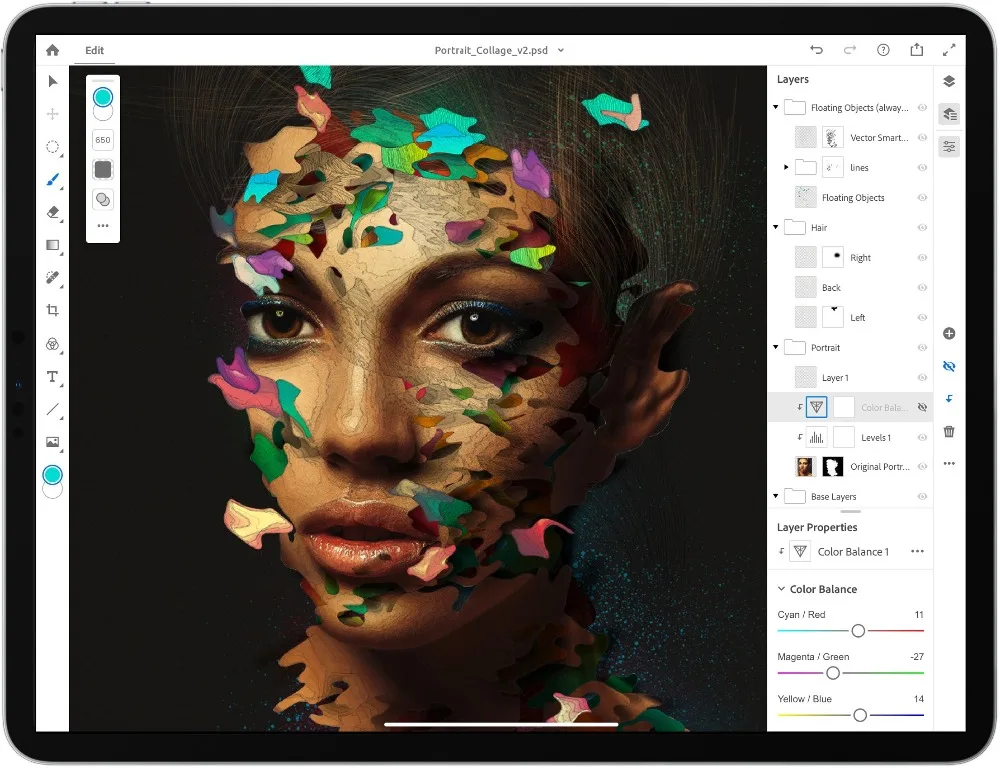Select the Eraser tool
The image size is (1000, 769).
(53, 212)
